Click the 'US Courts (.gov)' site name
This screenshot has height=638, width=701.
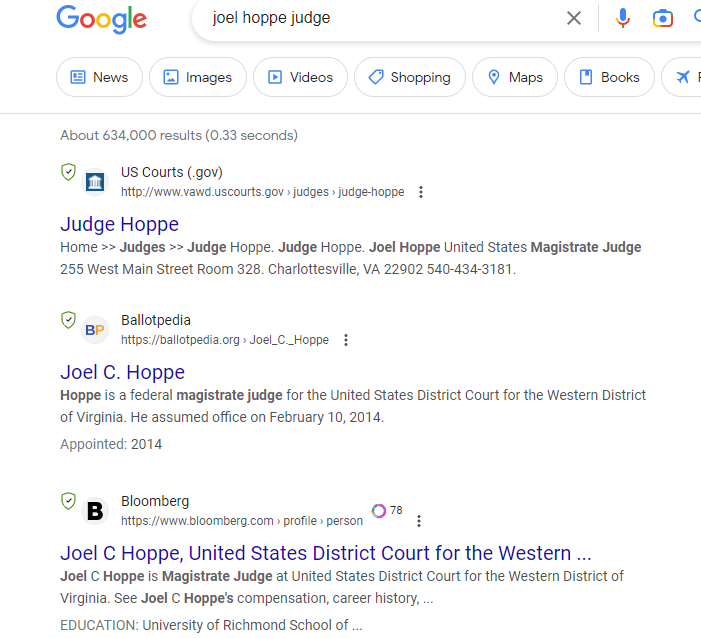click(172, 172)
